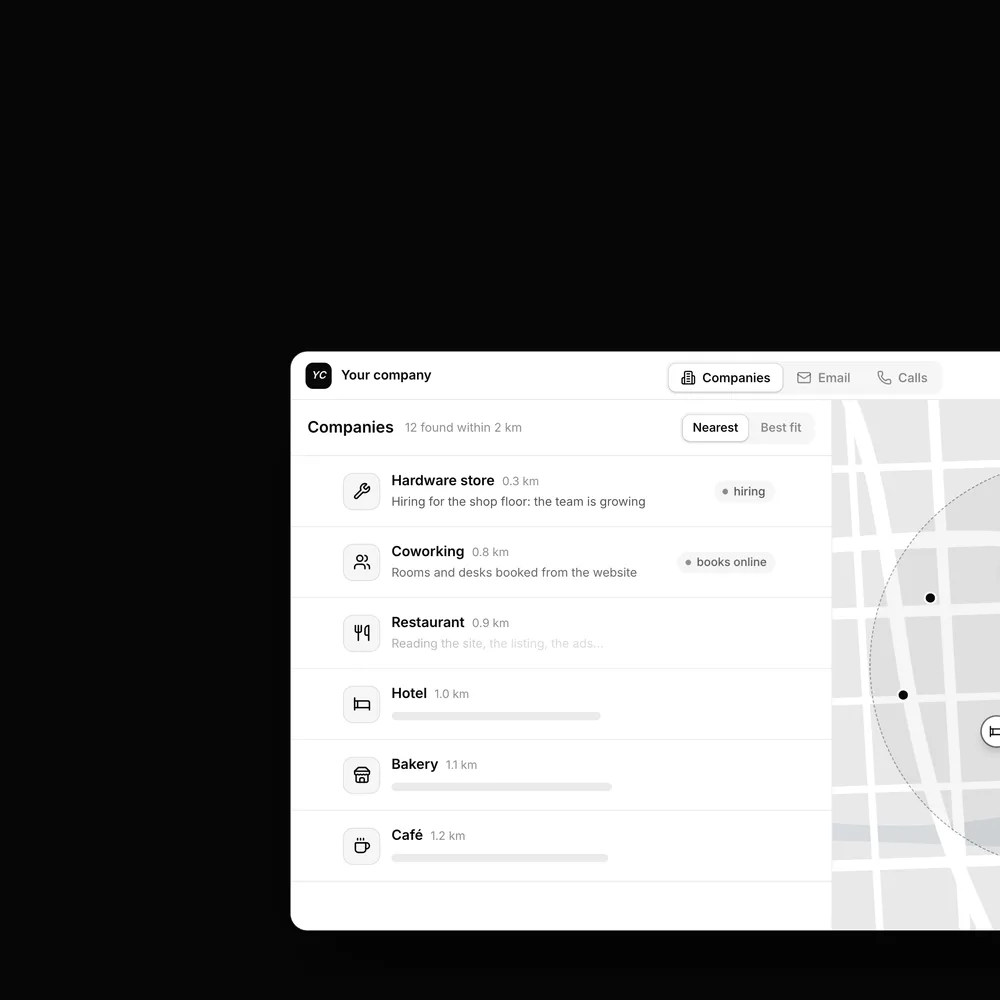
Task: Click the Bakery storefront icon
Action: pyautogui.click(x=362, y=775)
